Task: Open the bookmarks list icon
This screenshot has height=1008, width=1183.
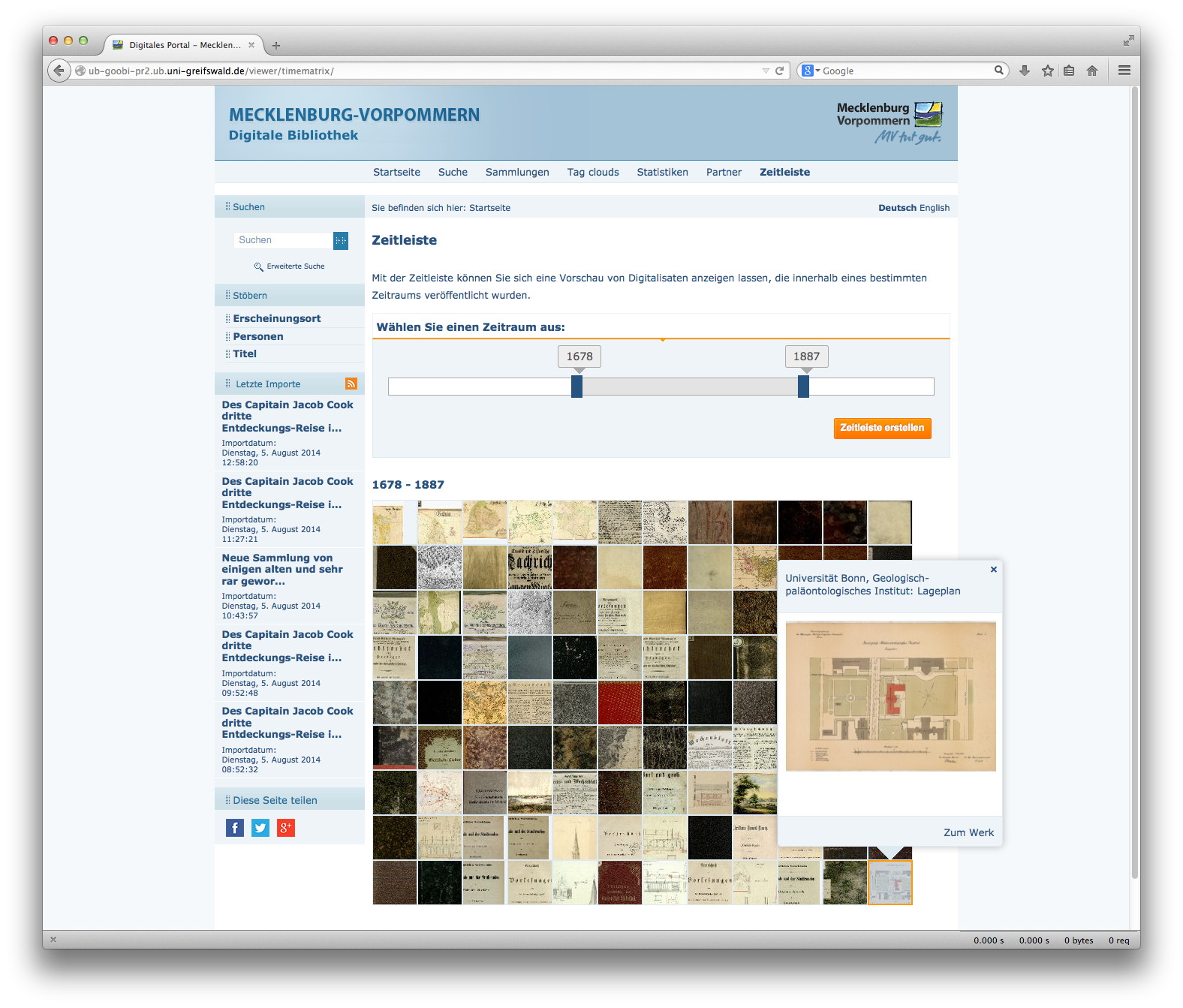Action: pos(1069,71)
